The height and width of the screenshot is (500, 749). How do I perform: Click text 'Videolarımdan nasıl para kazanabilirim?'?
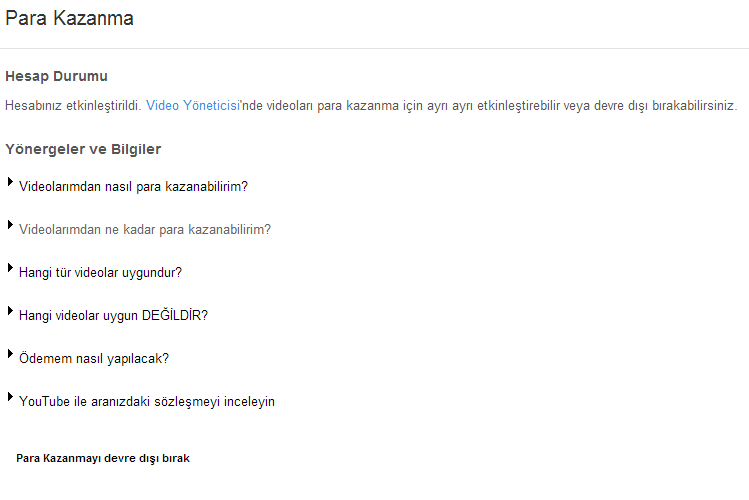(133, 187)
